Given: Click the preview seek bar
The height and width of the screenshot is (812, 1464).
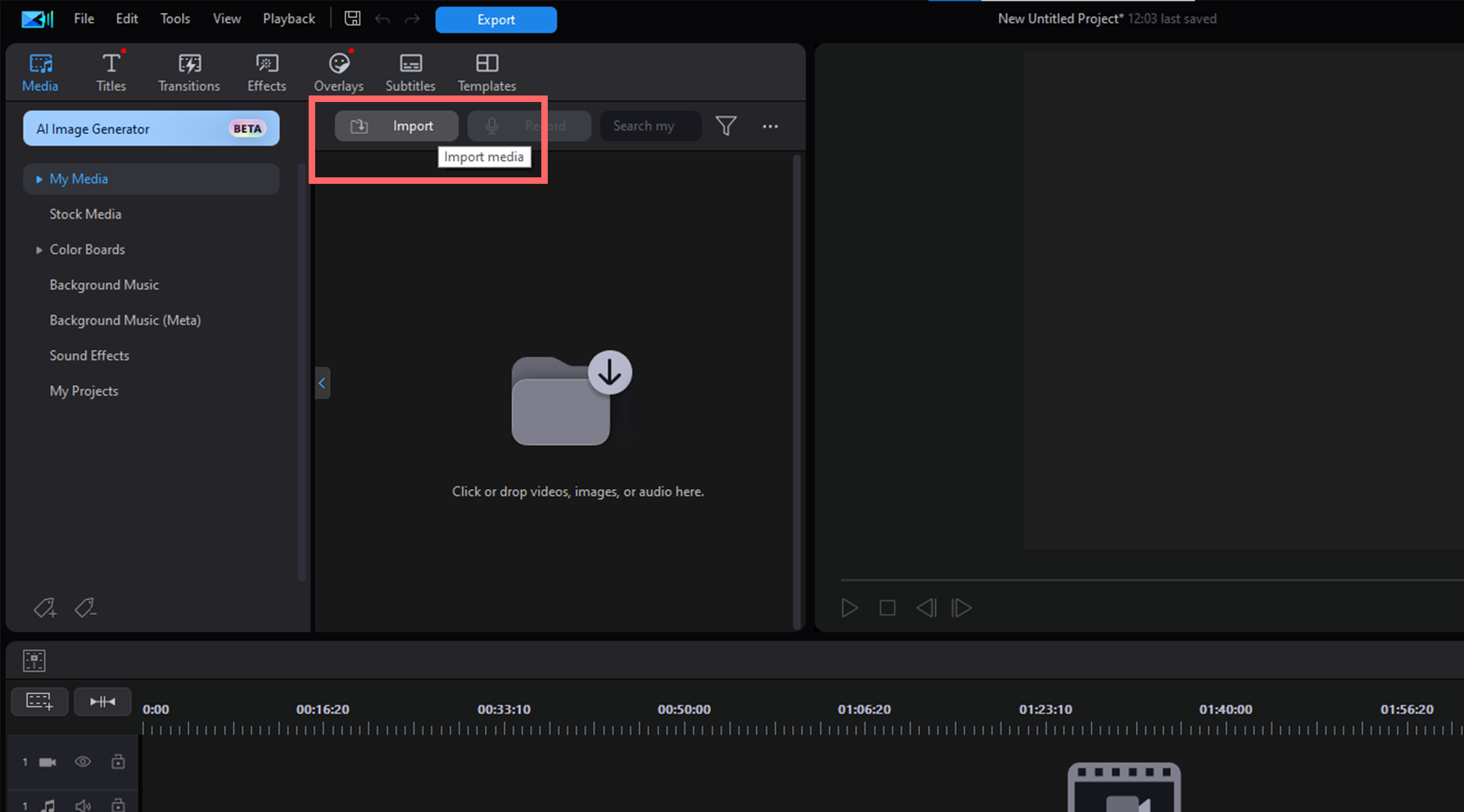Looking at the screenshot, I should point(1152,579).
